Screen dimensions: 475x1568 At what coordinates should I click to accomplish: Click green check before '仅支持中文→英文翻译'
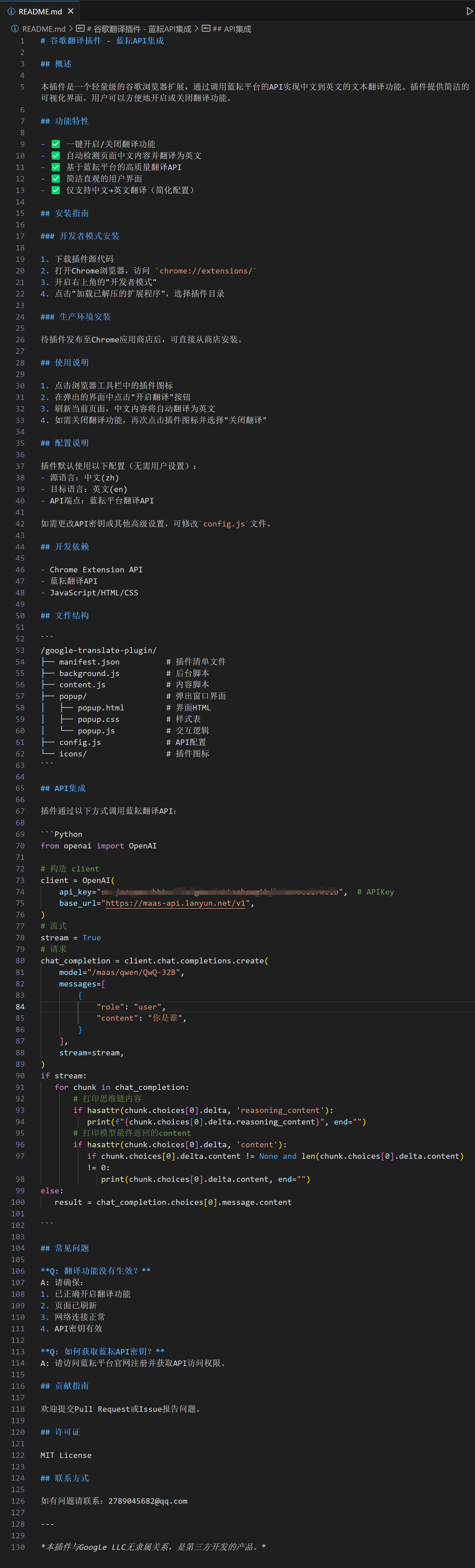tap(55, 190)
